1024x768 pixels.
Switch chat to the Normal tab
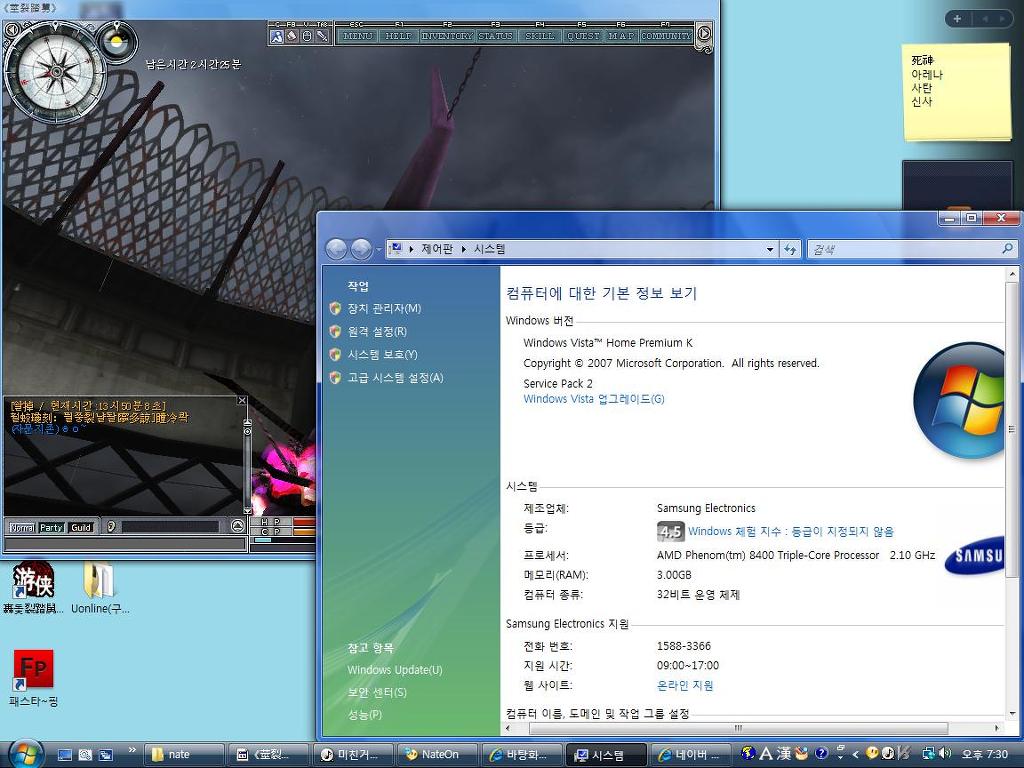(x=22, y=527)
